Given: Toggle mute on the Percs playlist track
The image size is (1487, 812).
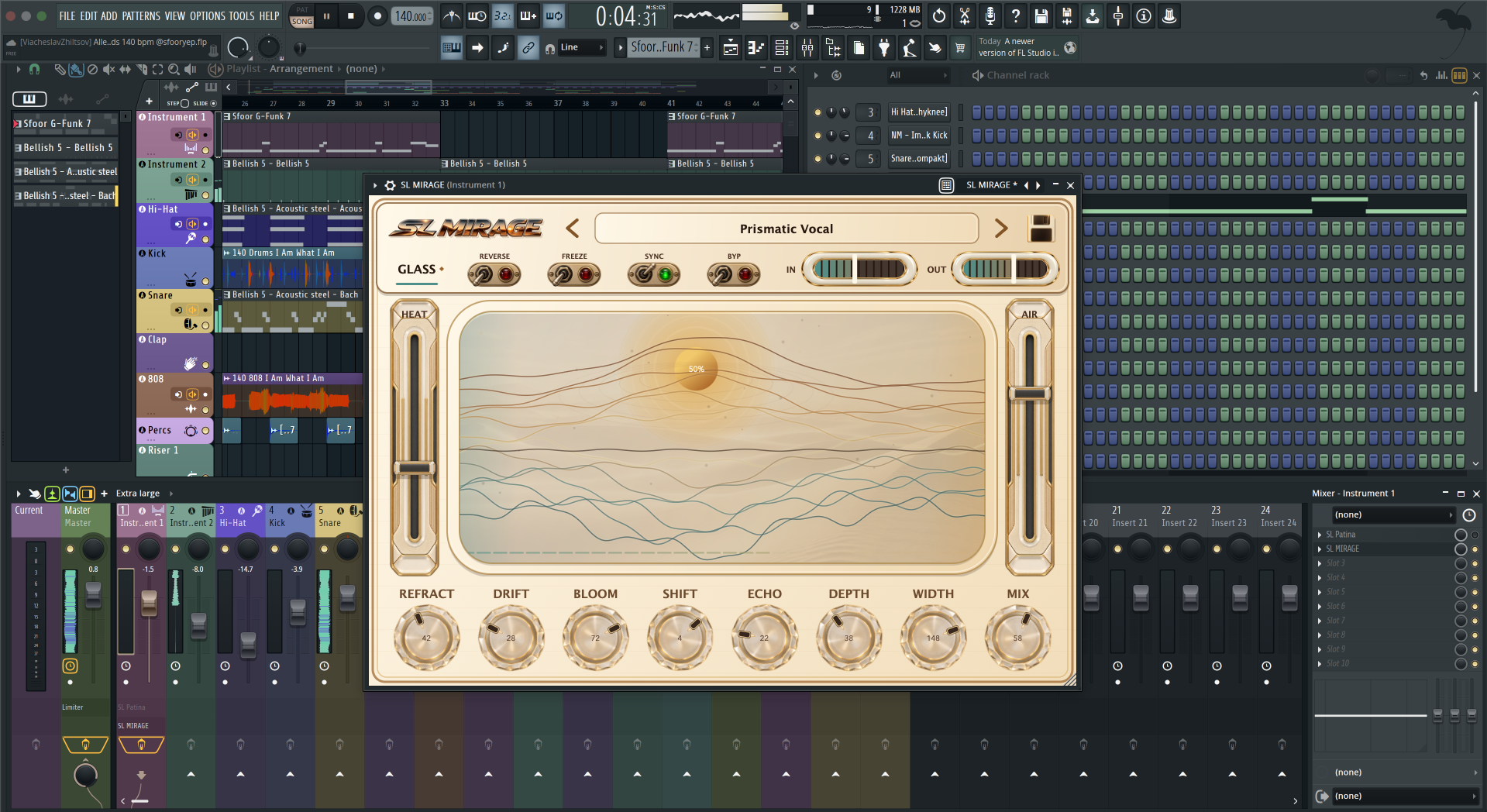Looking at the screenshot, I should click(205, 431).
